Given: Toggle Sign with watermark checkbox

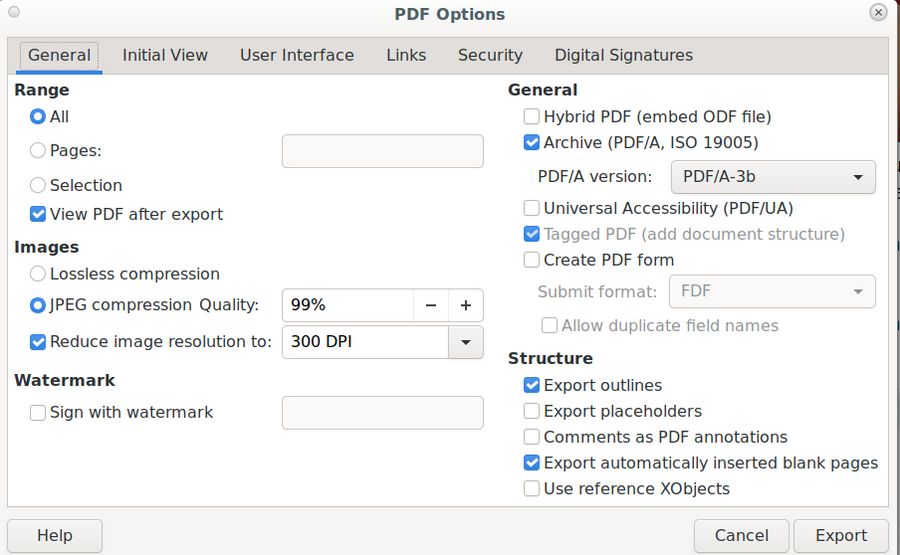Looking at the screenshot, I should click(38, 412).
